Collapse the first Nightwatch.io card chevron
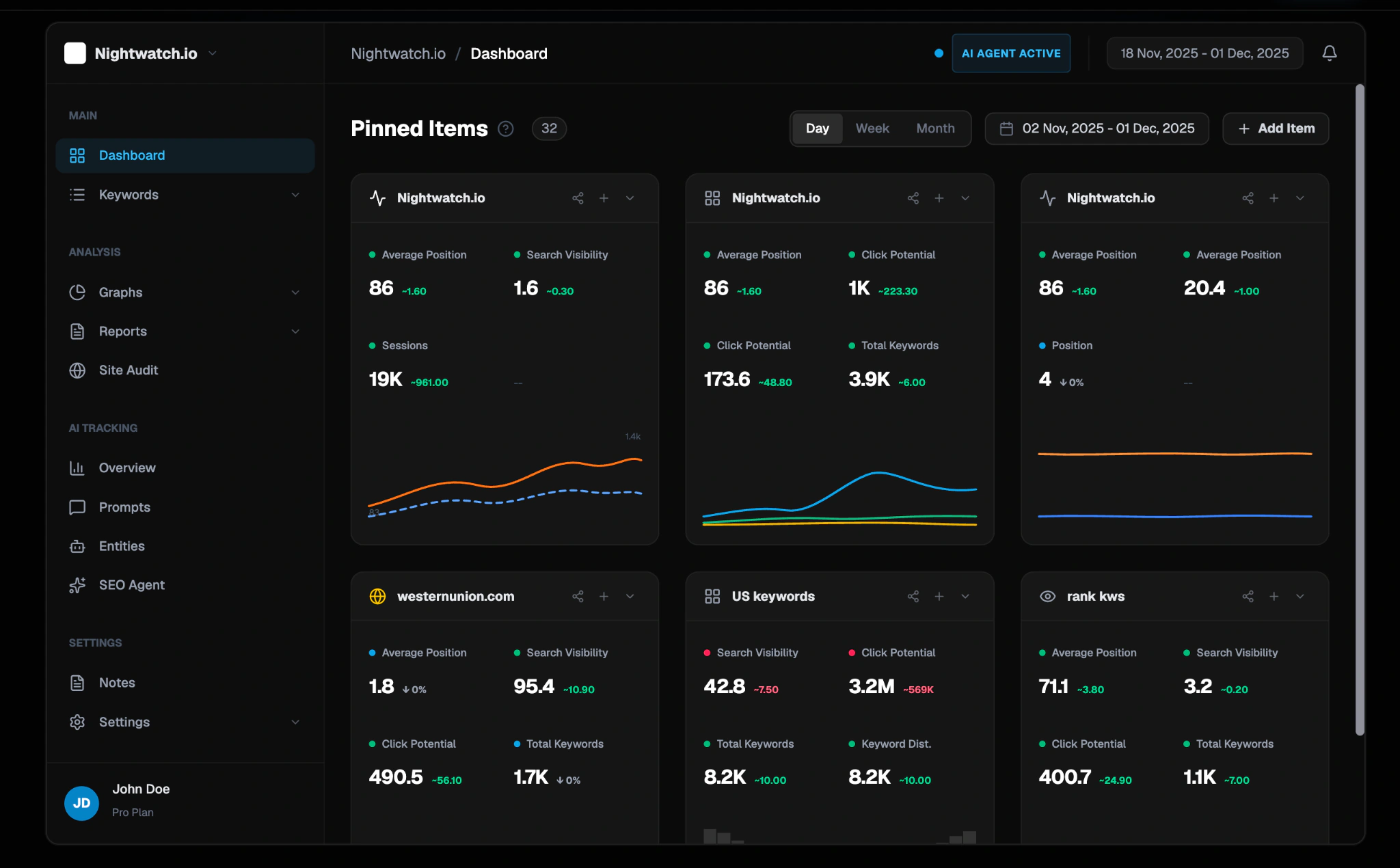The height and width of the screenshot is (868, 1400). (x=630, y=198)
